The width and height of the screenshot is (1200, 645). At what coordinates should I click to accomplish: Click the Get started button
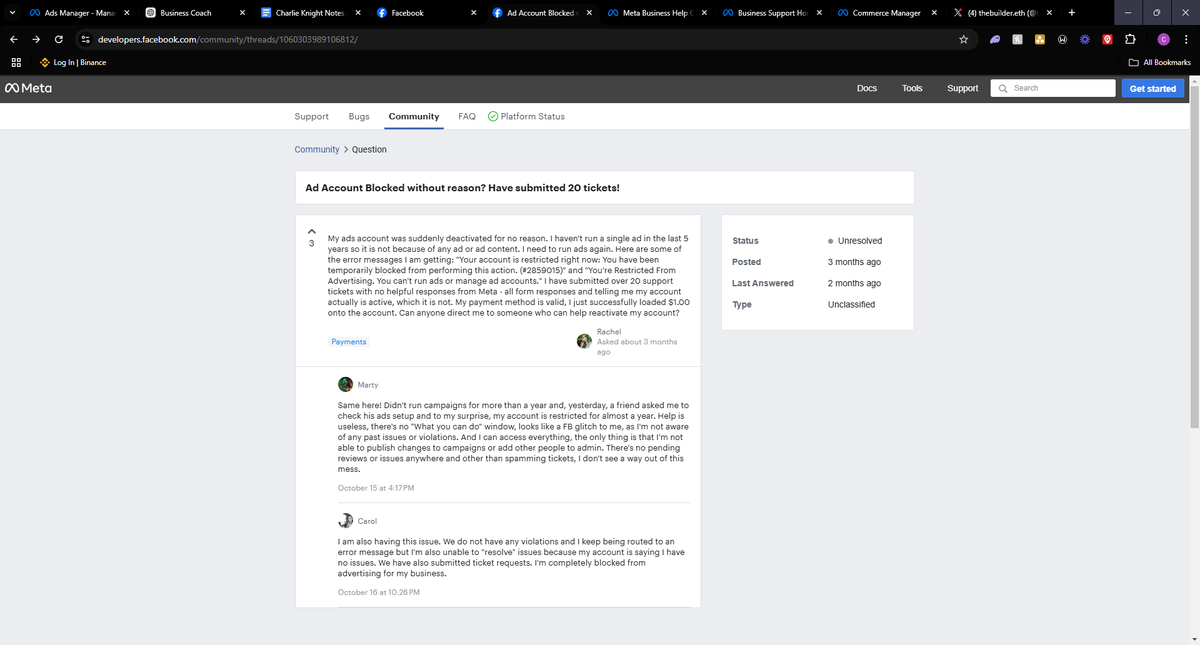(x=1153, y=88)
